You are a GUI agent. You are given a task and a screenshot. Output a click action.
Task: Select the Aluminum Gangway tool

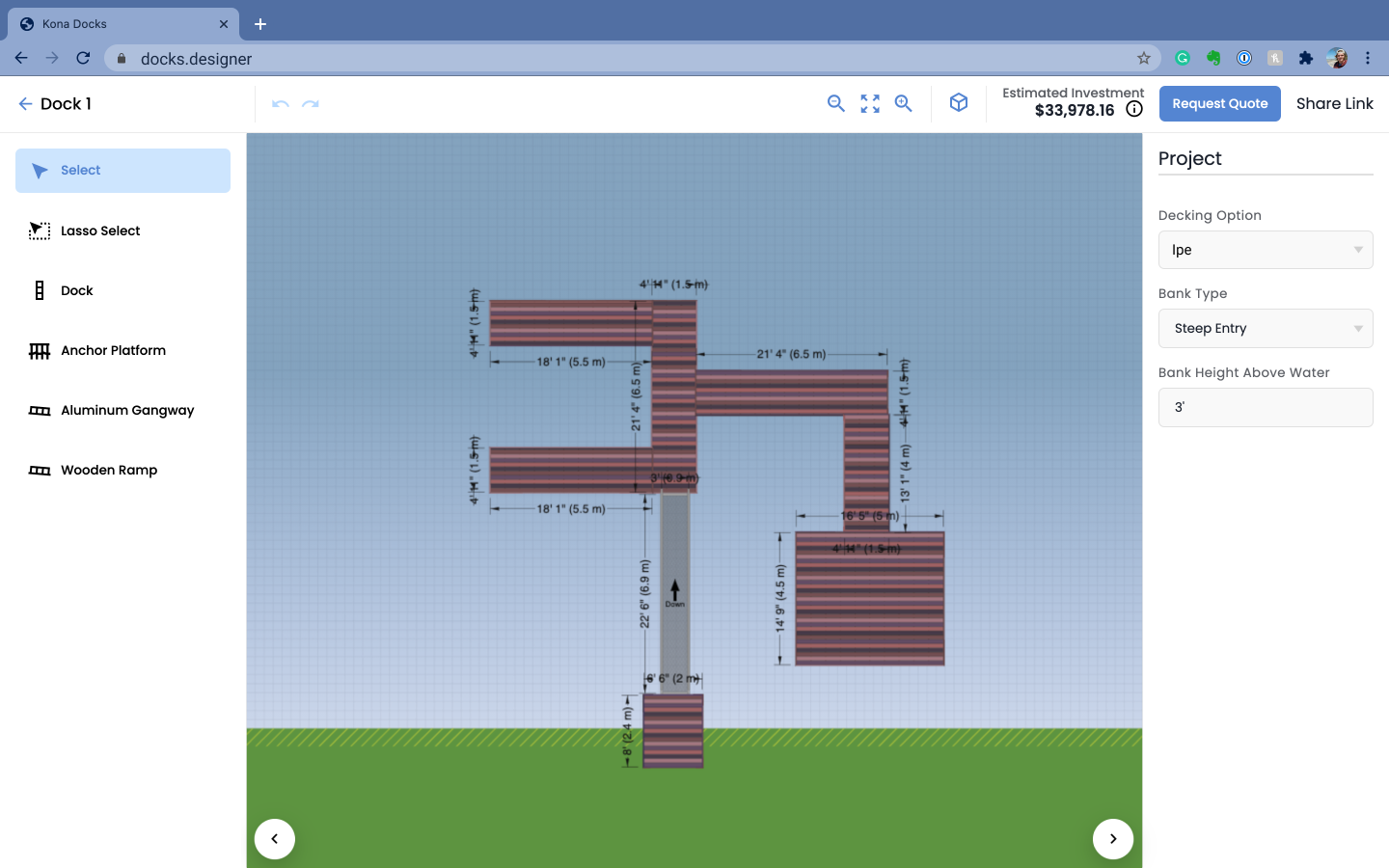tap(123, 410)
